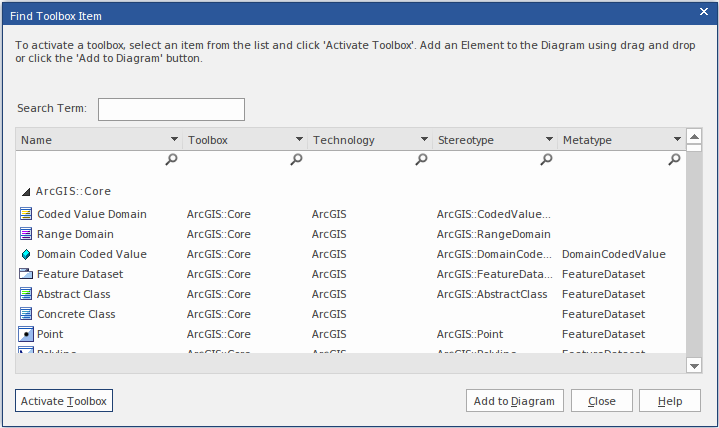This screenshot has height=428, width=719.
Task: Click the Domain Coded Value diamond icon
Action: pyautogui.click(x=26, y=254)
